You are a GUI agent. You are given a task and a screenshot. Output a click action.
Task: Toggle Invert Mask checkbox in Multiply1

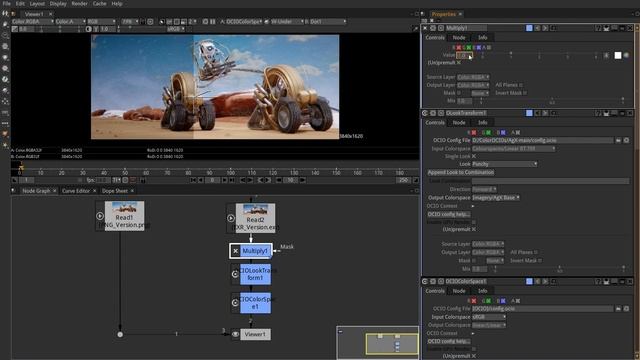click(525, 93)
